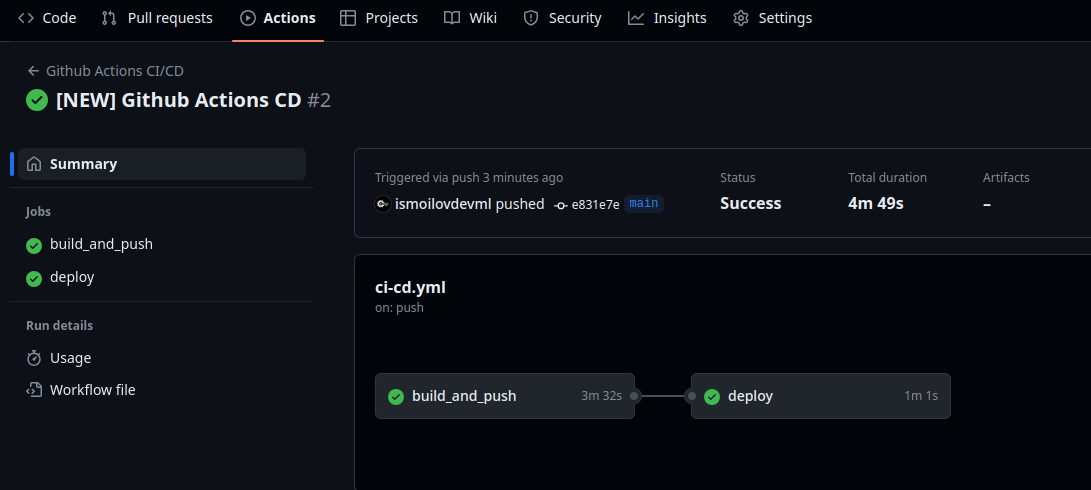The image size is (1091, 490).
Task: Click the Run details section heading
Action: tap(59, 326)
